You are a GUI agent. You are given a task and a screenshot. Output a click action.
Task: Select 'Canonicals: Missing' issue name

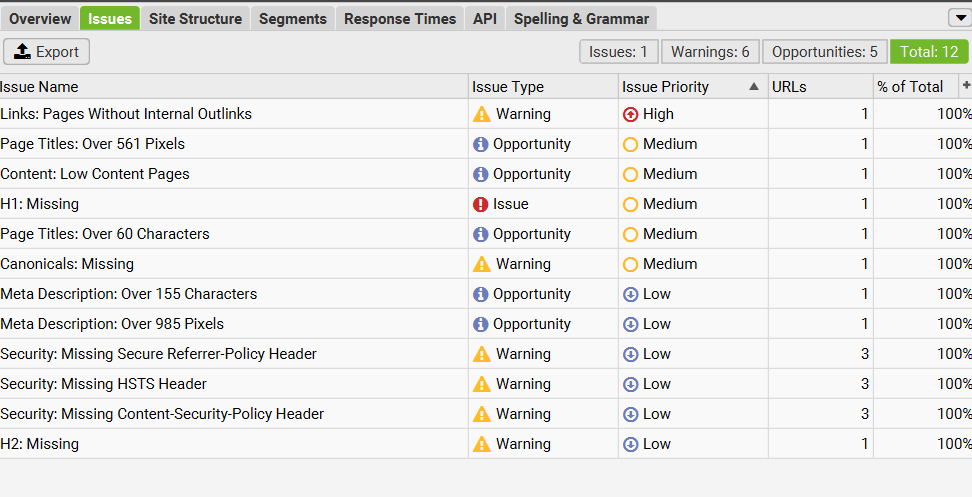click(67, 264)
